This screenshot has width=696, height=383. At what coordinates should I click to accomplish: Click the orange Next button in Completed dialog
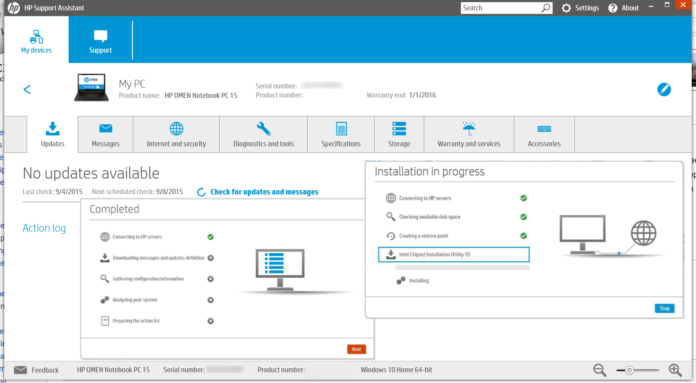(x=356, y=349)
